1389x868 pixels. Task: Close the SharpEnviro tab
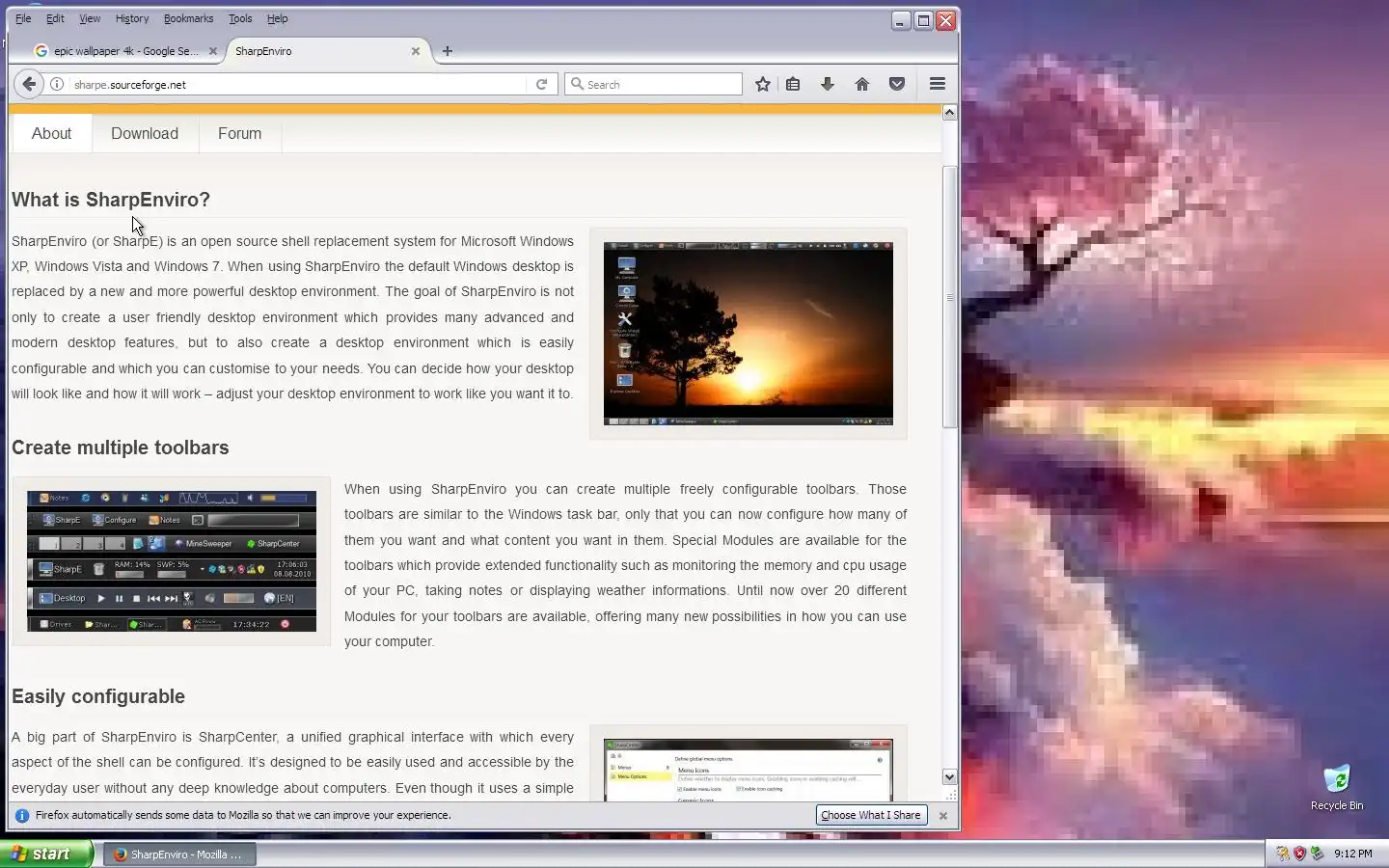point(416,51)
